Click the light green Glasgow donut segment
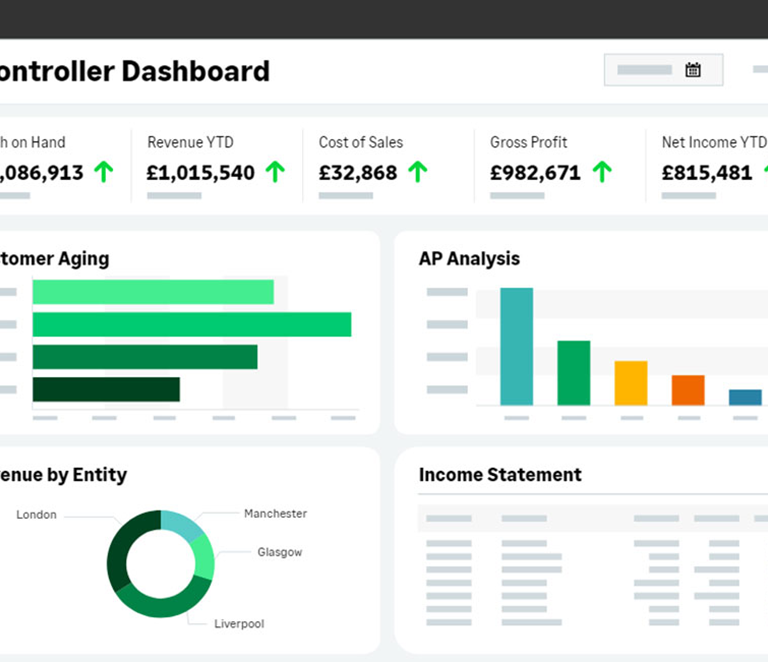The height and width of the screenshot is (662, 768). [205, 557]
